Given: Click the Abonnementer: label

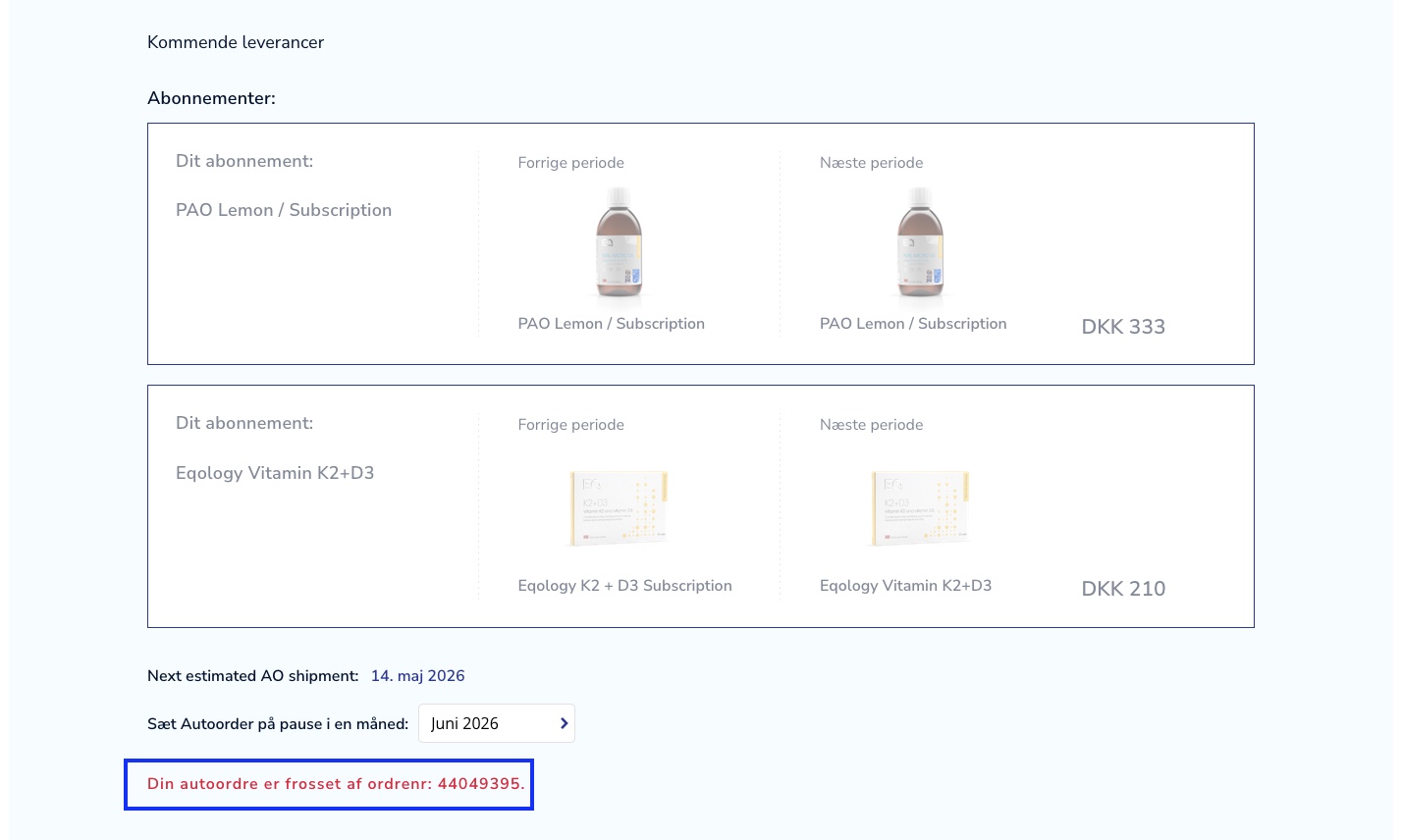Looking at the screenshot, I should (x=211, y=98).
